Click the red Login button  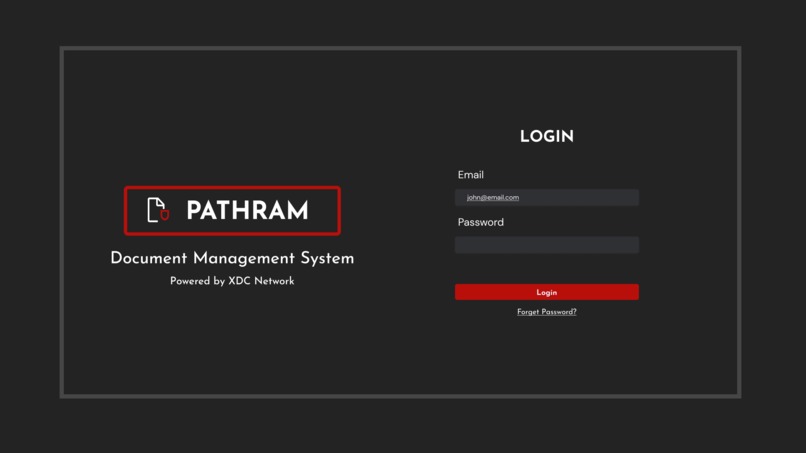tap(546, 292)
